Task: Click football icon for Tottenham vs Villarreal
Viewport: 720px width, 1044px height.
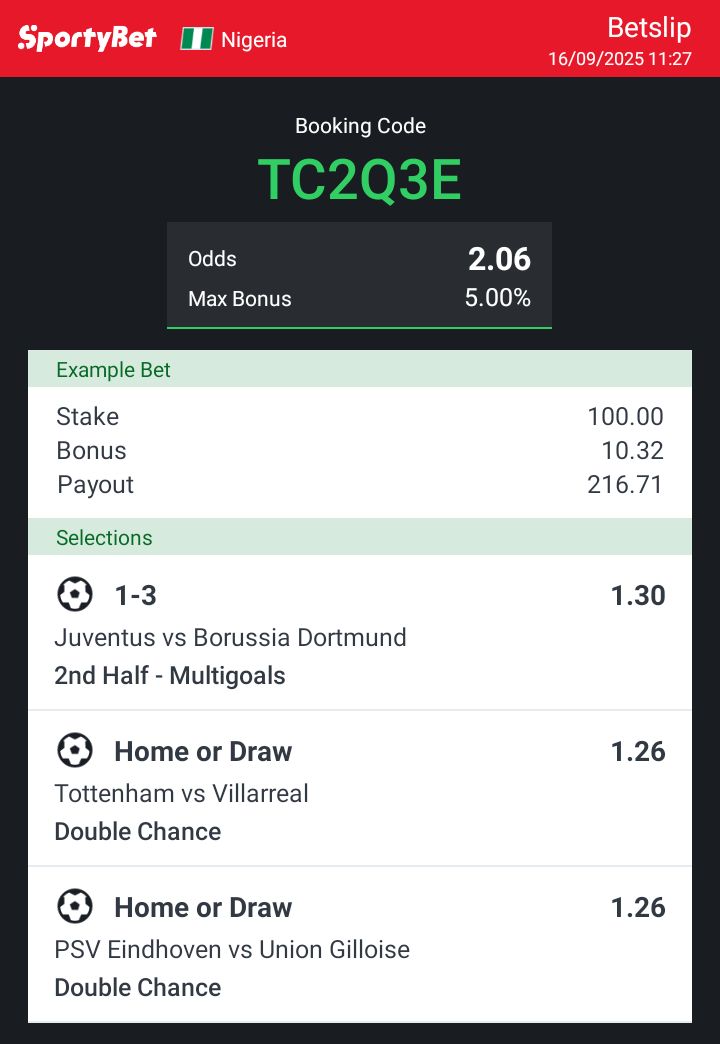Action: tap(74, 750)
